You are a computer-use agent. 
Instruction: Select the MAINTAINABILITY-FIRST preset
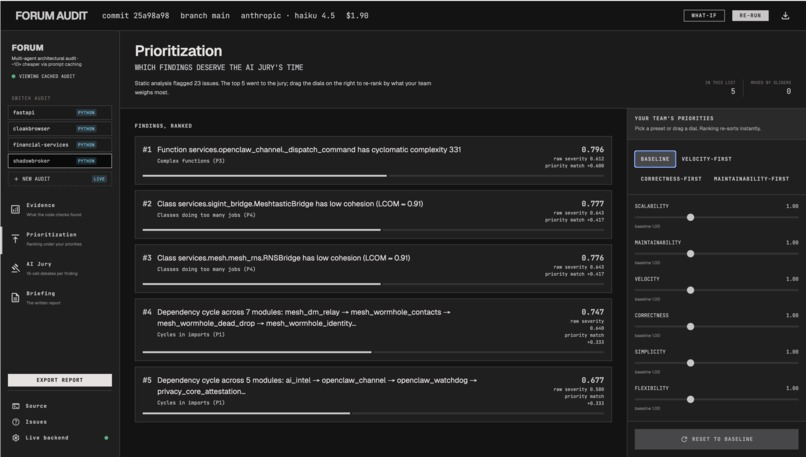pyautogui.click(x=751, y=179)
